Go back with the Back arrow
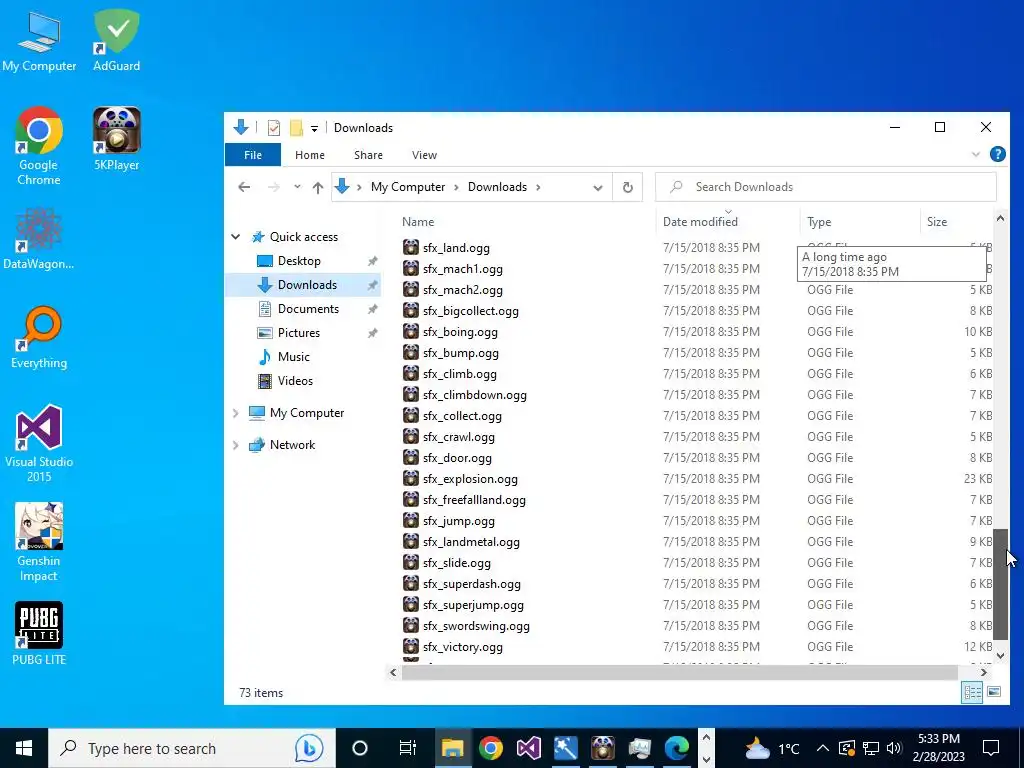 [244, 187]
